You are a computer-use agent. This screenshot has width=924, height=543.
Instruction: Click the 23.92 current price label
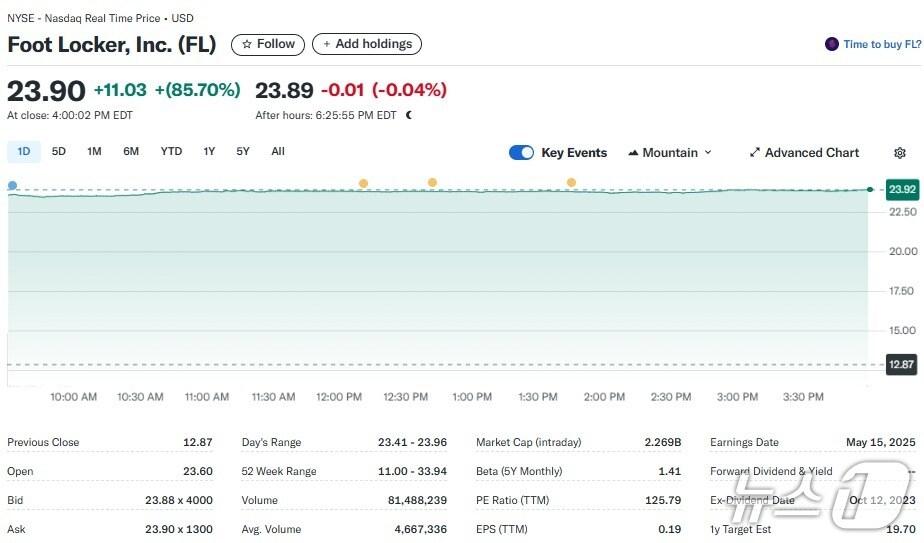(x=902, y=190)
